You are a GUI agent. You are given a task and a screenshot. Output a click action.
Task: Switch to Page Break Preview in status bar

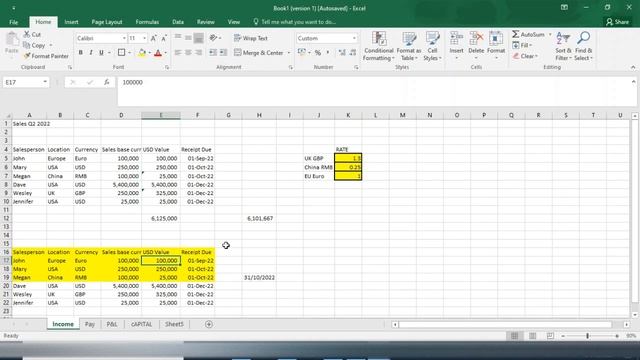click(550, 336)
